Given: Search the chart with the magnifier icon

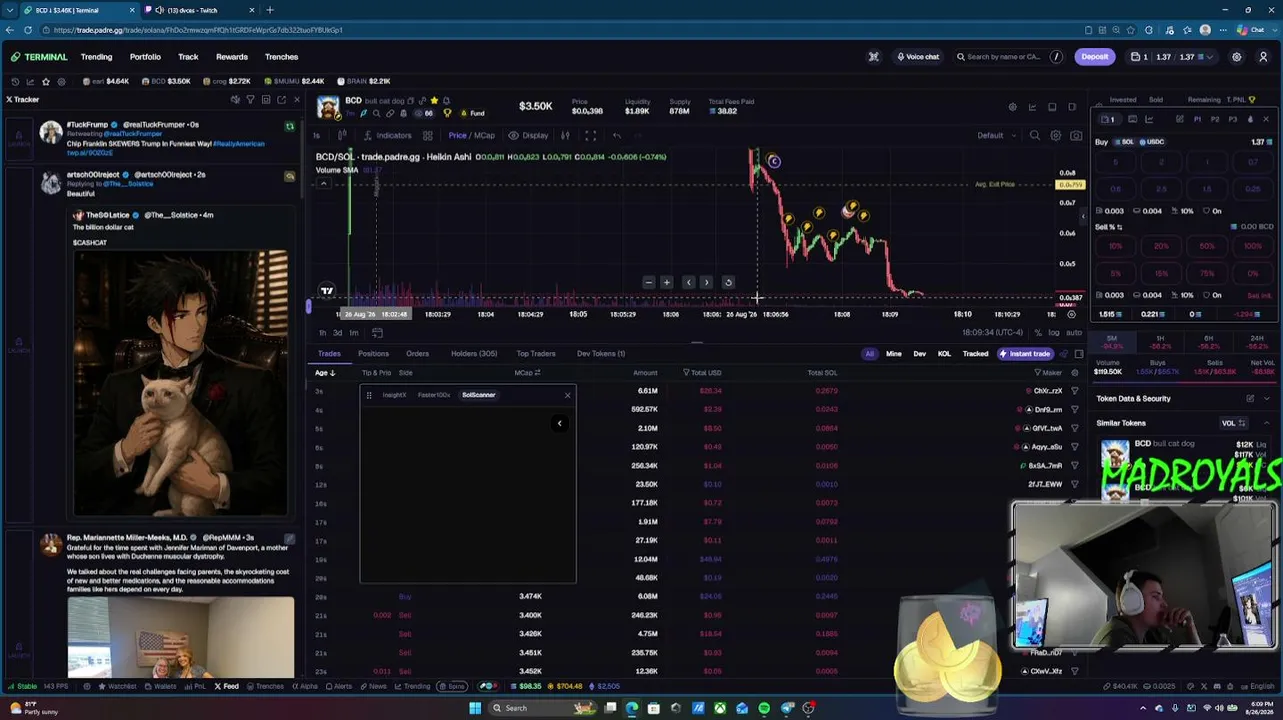Looking at the screenshot, I should click(x=1035, y=135).
